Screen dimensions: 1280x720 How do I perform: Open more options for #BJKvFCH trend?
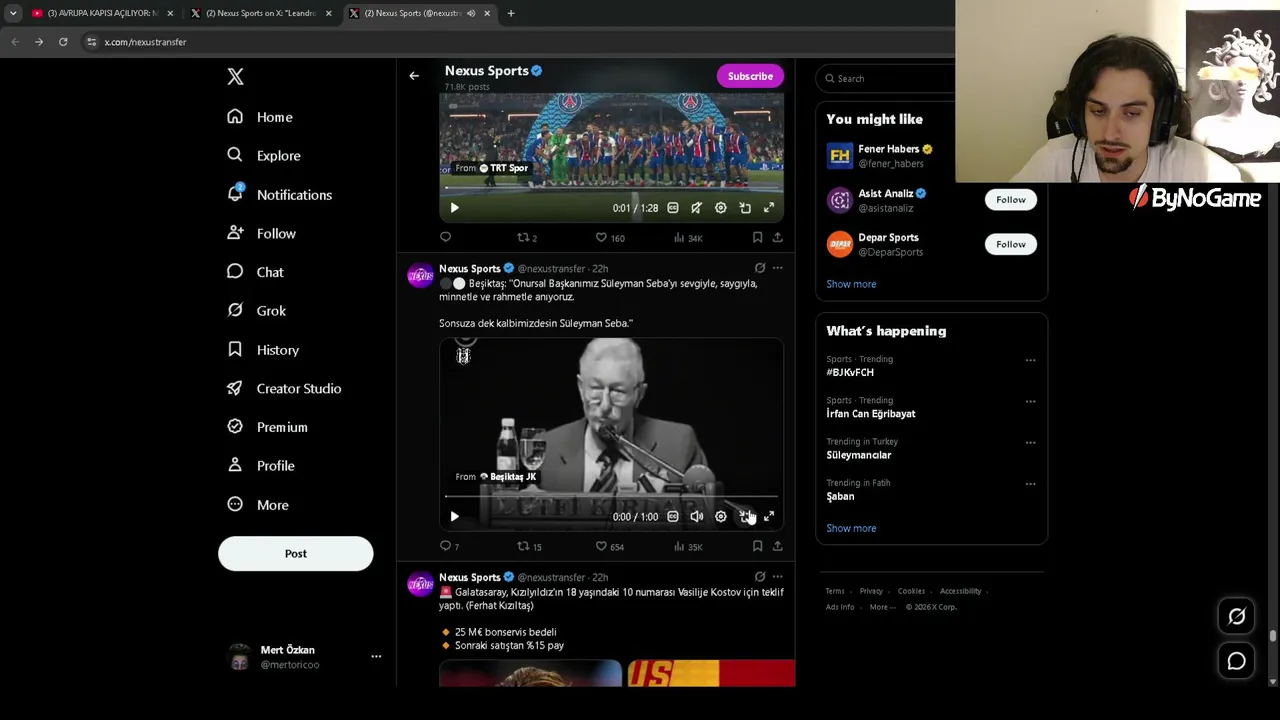coord(1030,360)
